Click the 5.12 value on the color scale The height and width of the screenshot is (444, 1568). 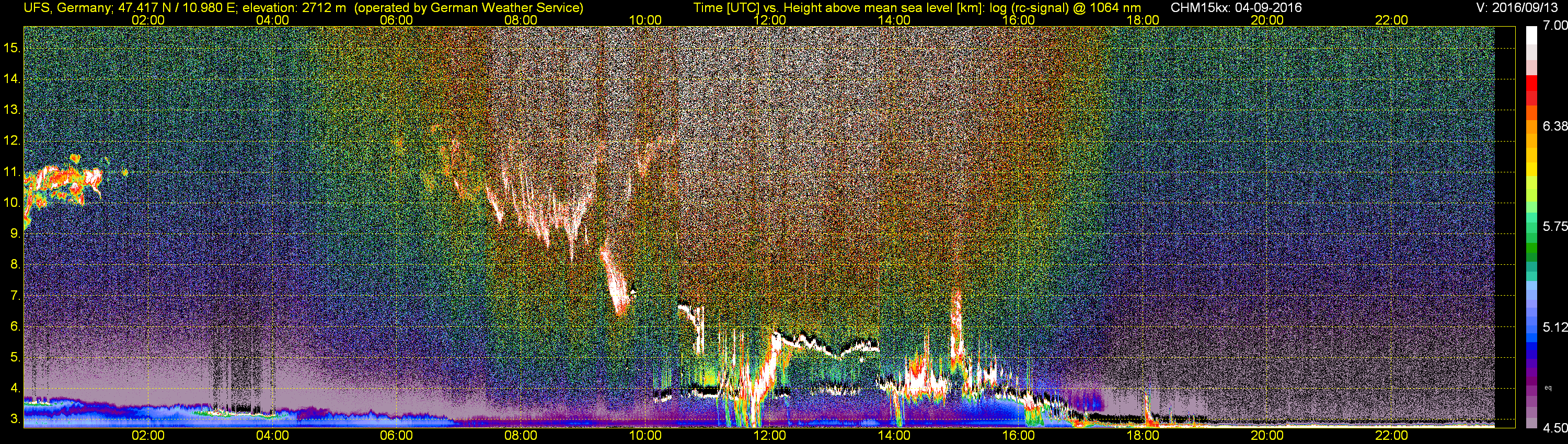click(1554, 327)
